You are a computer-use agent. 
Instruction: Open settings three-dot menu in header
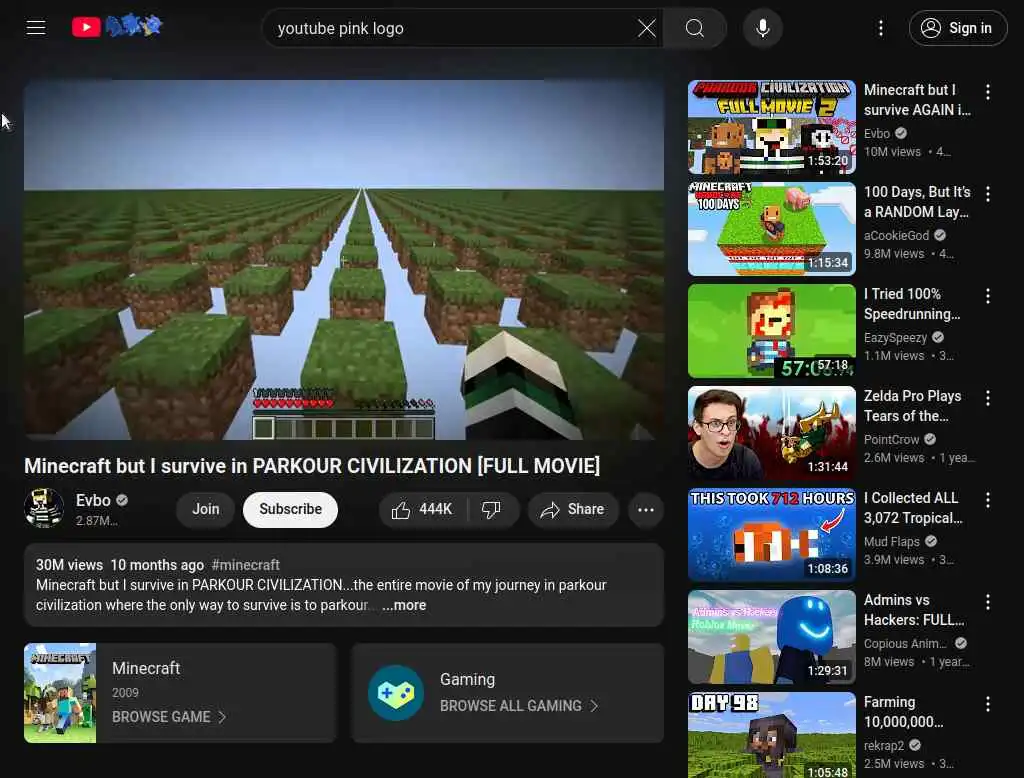point(881,28)
